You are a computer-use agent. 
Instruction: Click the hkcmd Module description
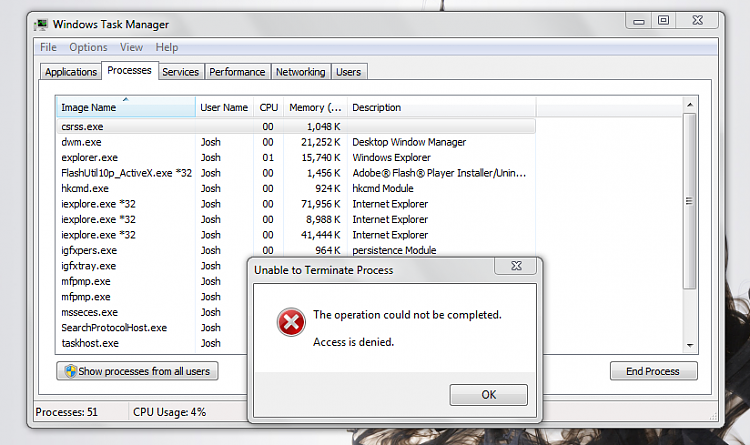tap(383, 189)
